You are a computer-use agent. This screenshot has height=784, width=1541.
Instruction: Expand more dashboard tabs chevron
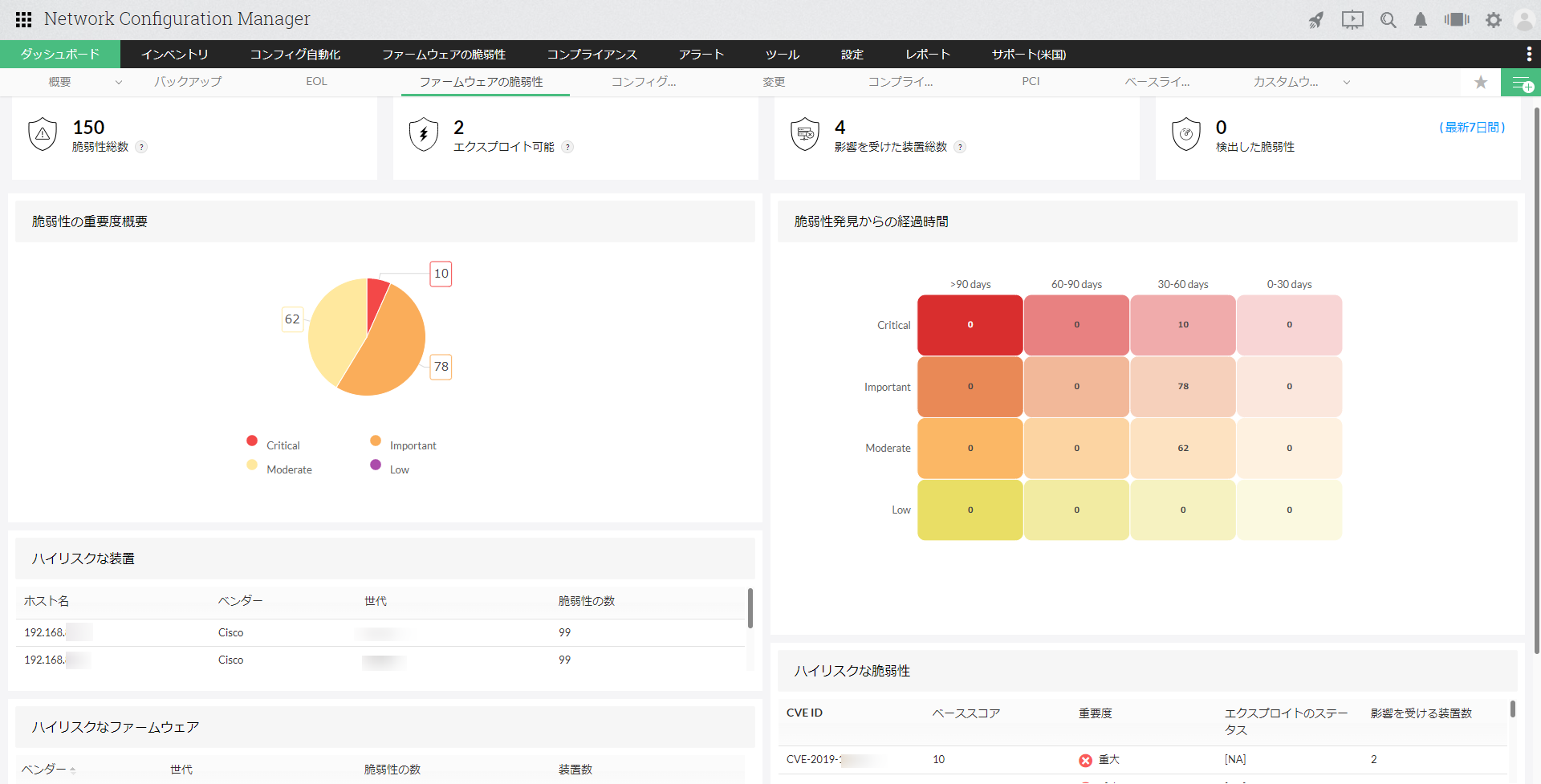pyautogui.click(x=1347, y=82)
